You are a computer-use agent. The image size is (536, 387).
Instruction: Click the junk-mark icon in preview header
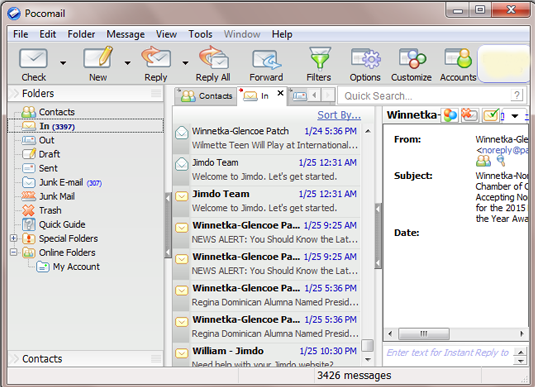click(x=470, y=115)
